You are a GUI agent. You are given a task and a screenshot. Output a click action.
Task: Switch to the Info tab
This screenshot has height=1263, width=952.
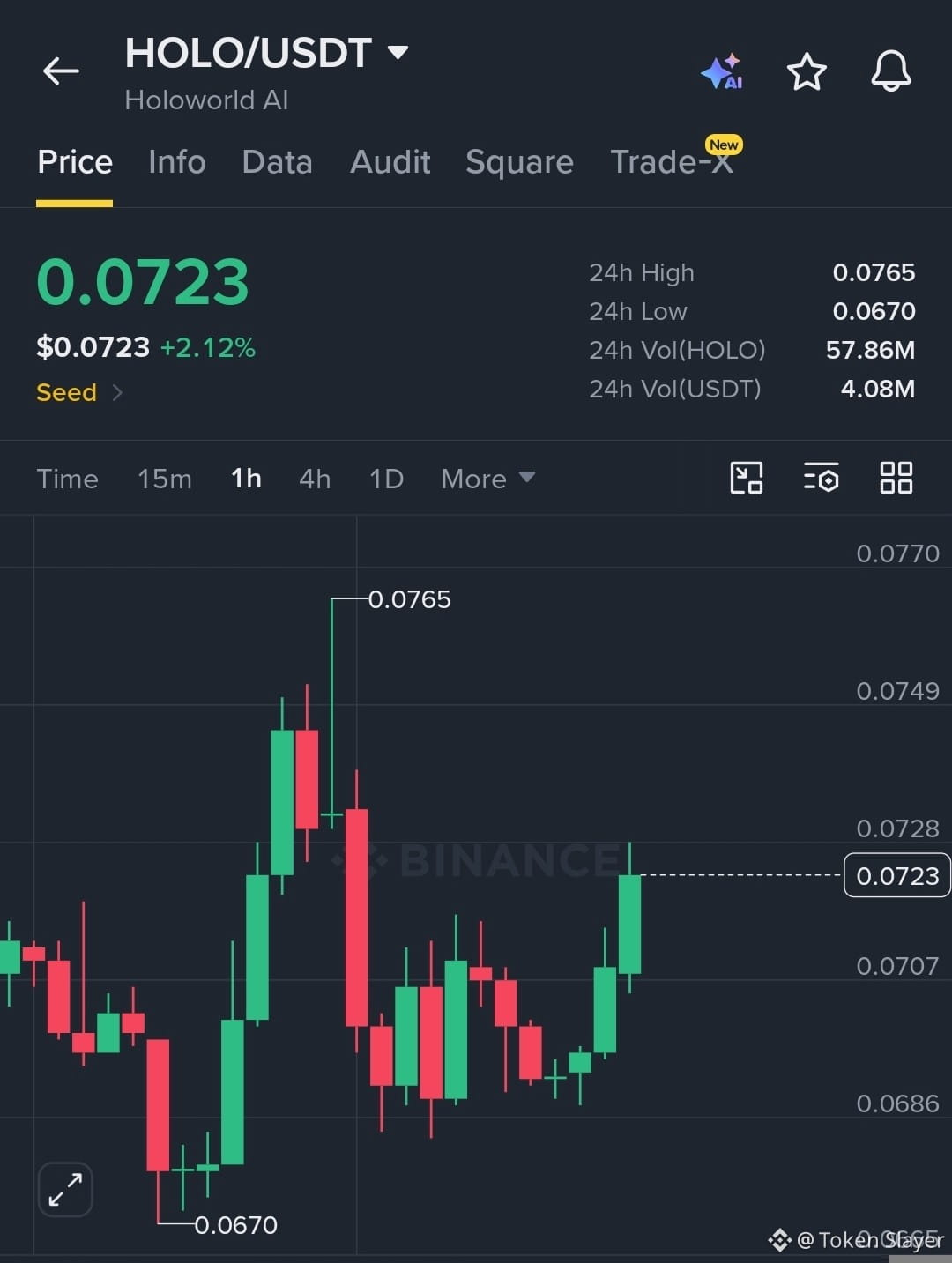(x=177, y=162)
